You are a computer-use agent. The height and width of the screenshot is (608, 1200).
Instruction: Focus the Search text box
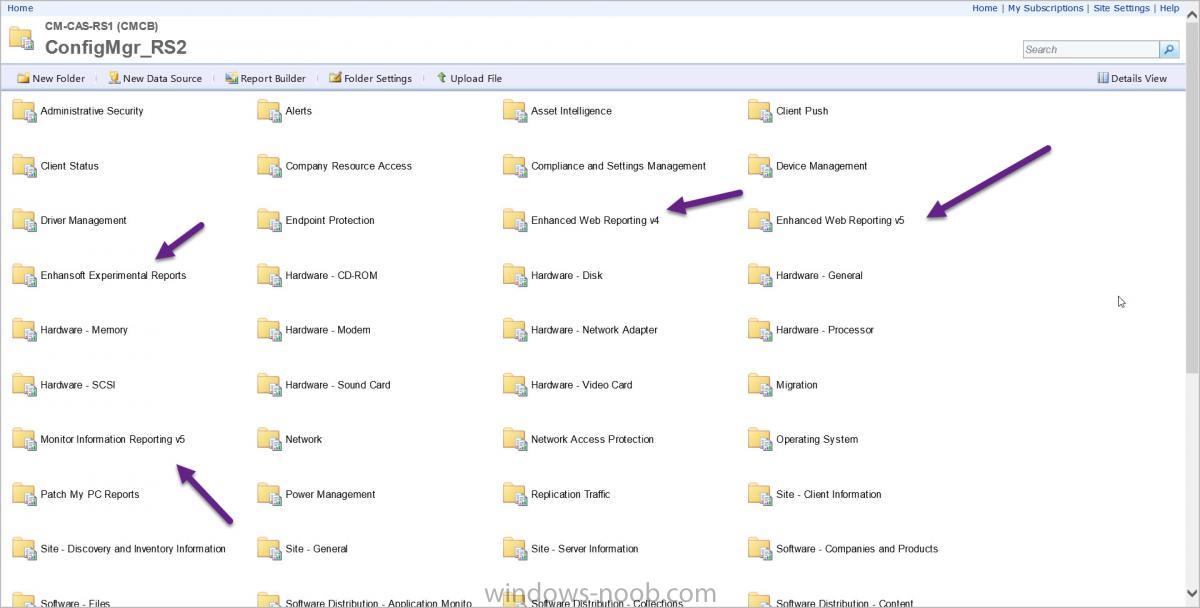click(x=1090, y=49)
